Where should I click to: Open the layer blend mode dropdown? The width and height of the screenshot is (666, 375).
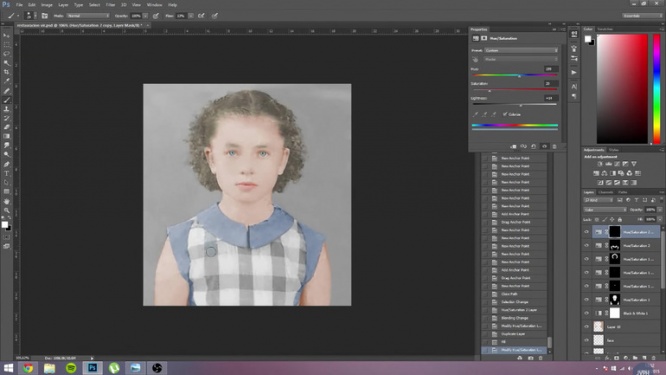605,209
